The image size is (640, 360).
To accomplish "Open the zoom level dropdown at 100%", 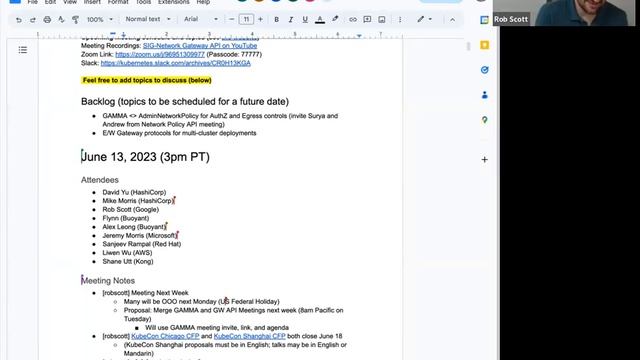I will click(x=100, y=20).
